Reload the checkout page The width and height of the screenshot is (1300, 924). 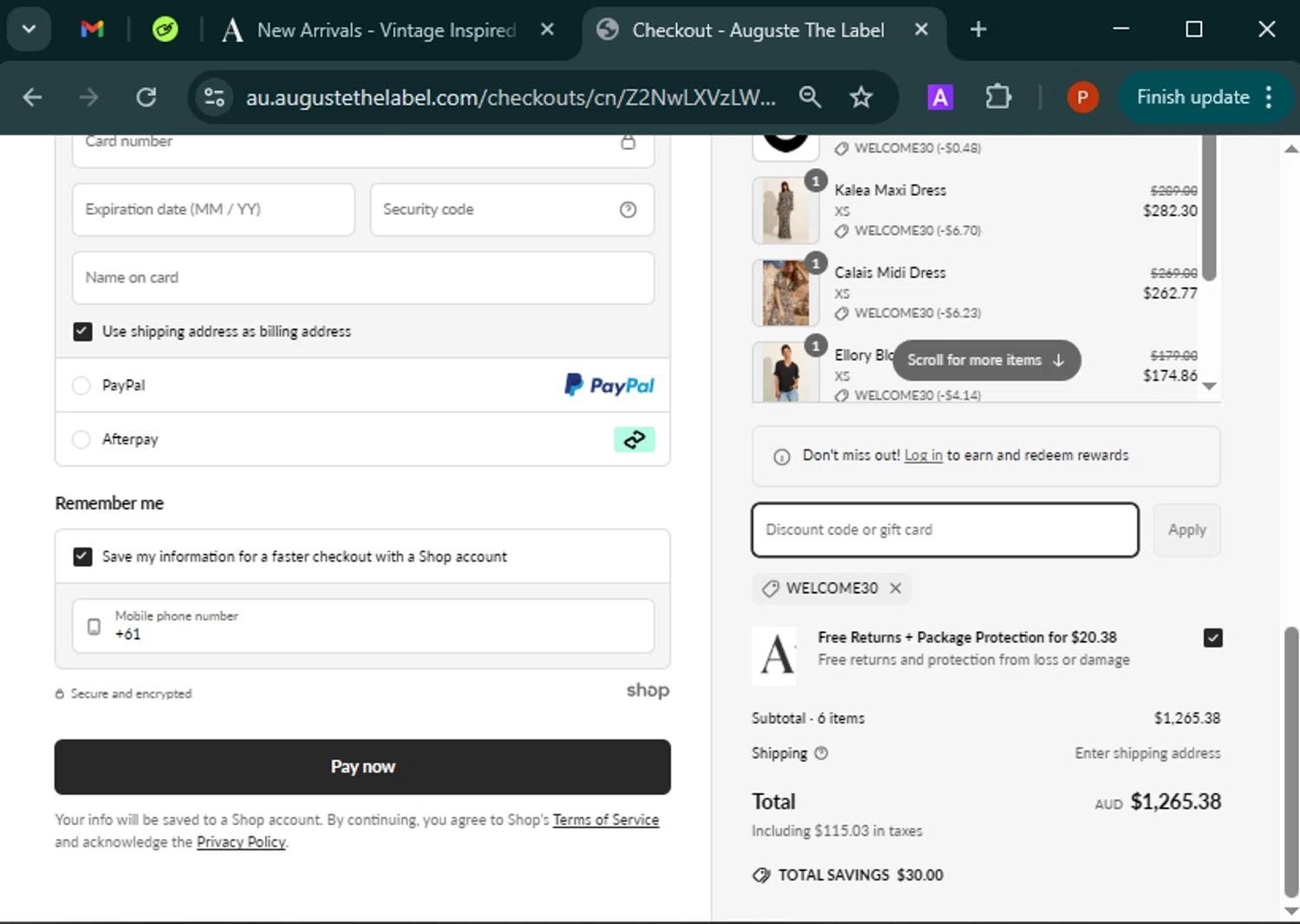tap(146, 97)
